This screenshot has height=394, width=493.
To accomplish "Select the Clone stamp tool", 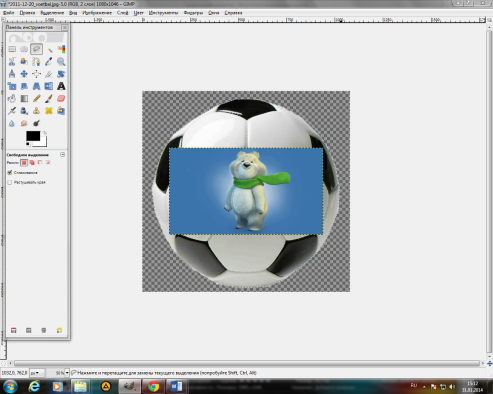I will click(36, 111).
